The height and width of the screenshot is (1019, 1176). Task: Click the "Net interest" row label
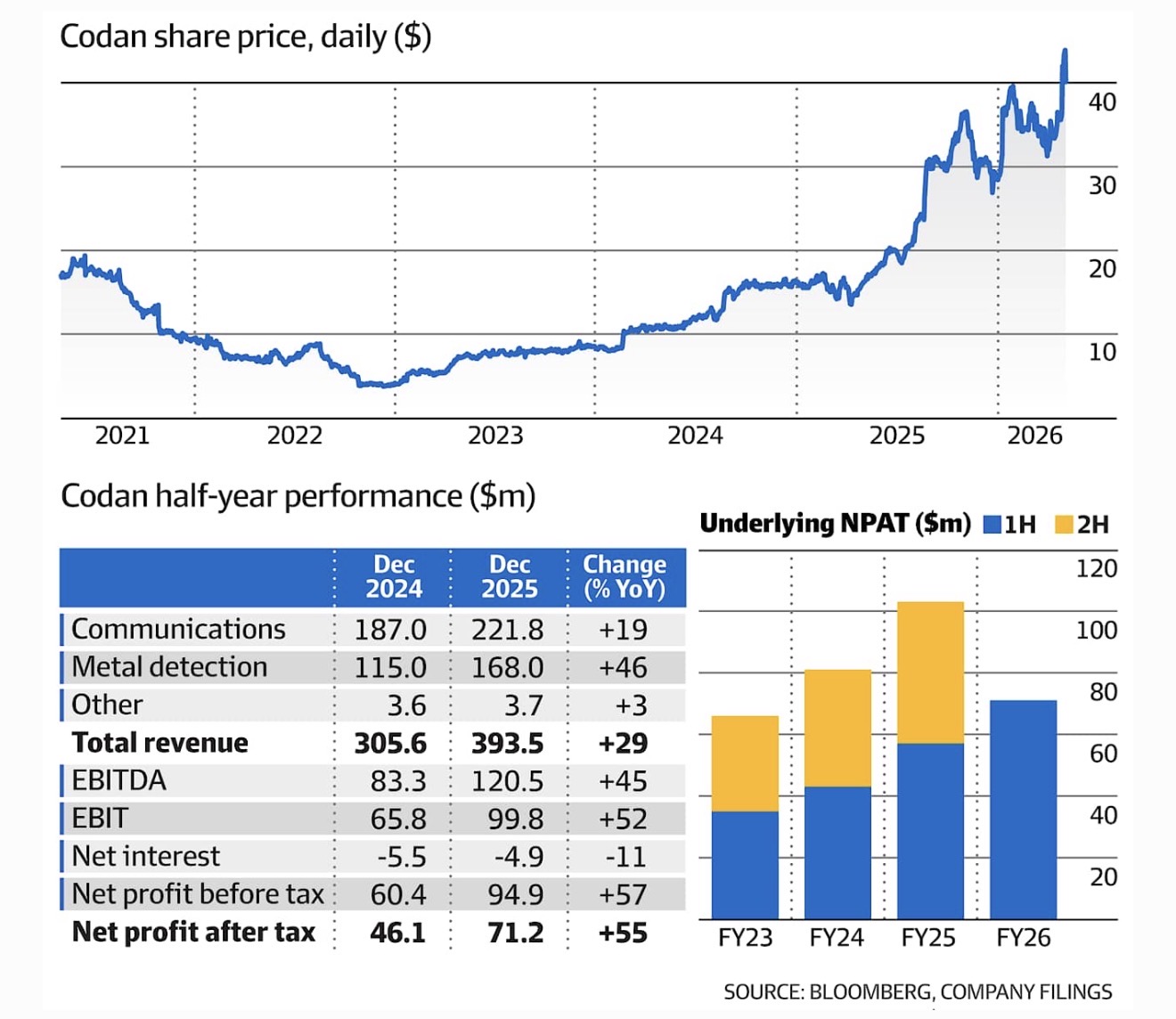click(145, 856)
